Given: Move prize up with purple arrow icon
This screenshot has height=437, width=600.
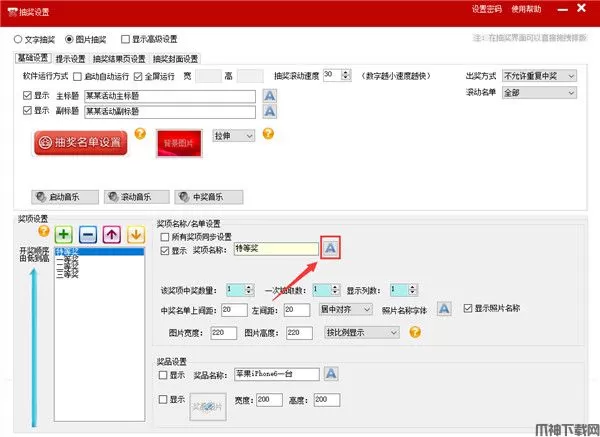Looking at the screenshot, I should pos(112,234).
